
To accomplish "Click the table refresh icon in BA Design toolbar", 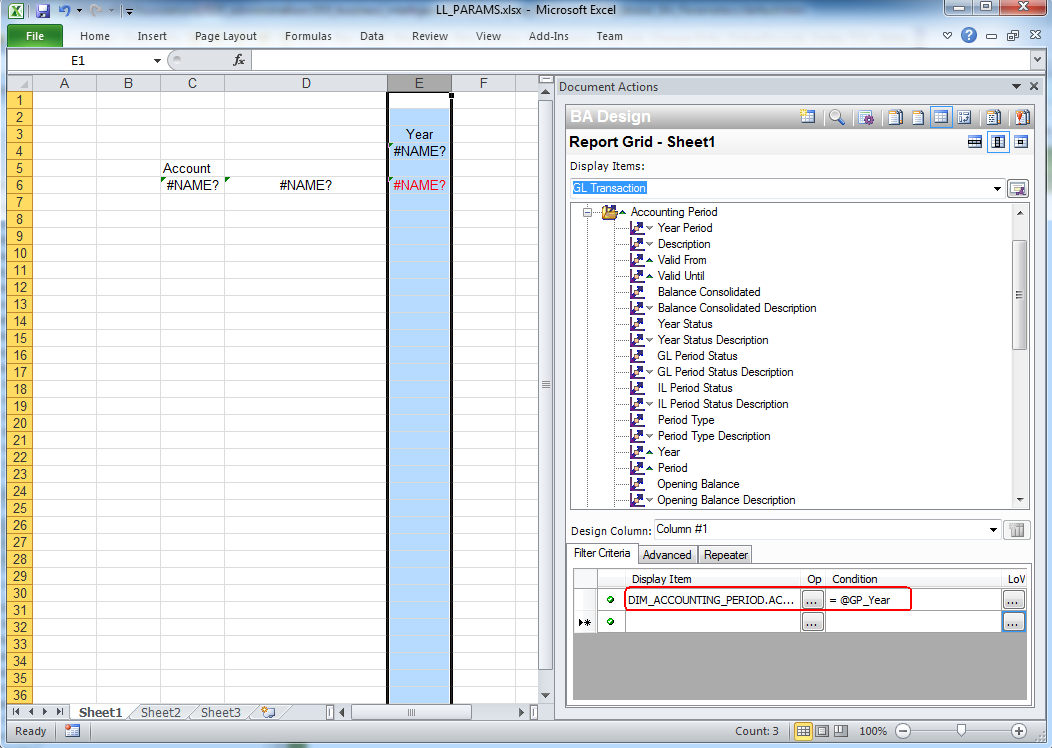I will 964,117.
